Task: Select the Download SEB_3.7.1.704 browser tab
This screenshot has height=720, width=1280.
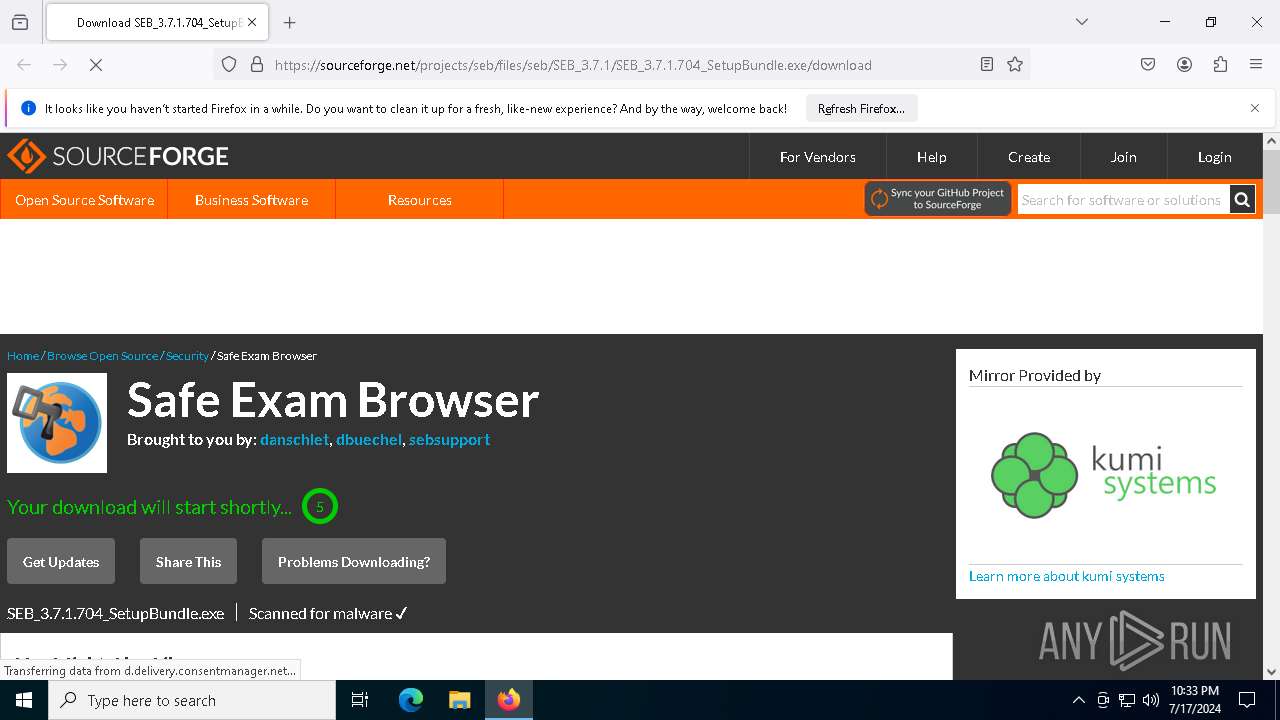Action: [156, 22]
